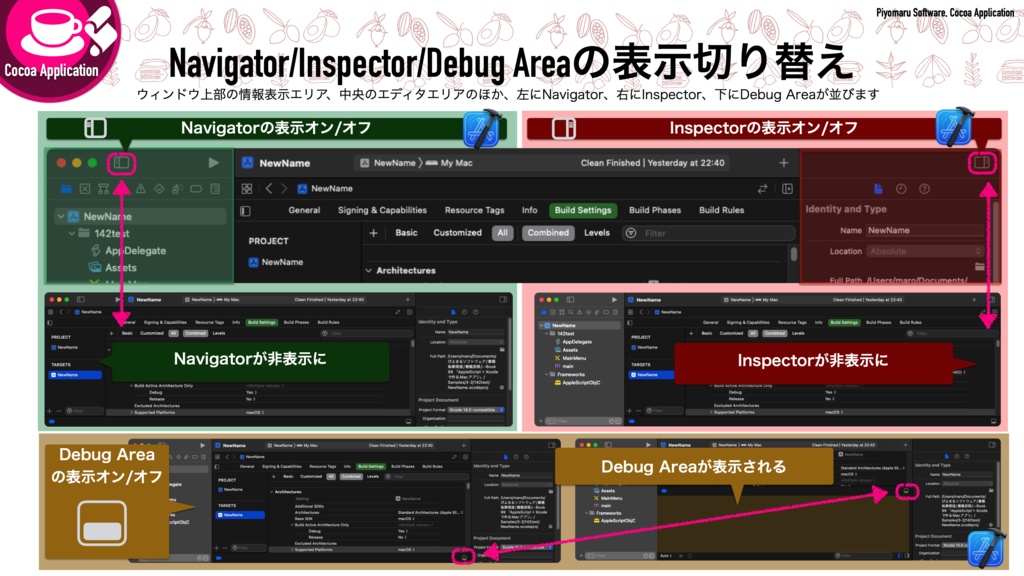Viewport: 1024px width, 576px height.
Task: Show Customized build settings
Action: tap(457, 232)
